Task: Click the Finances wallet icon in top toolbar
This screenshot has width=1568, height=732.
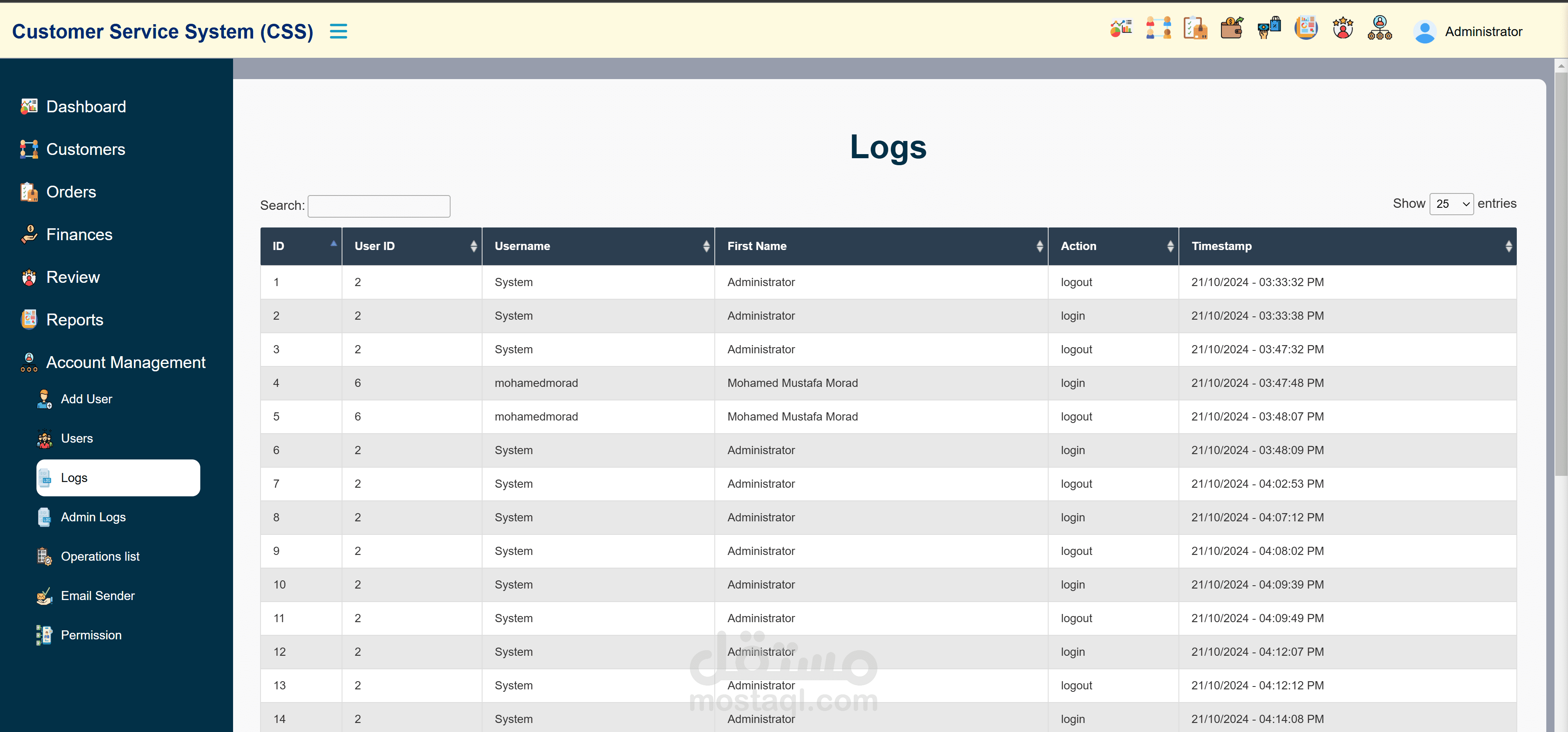Action: pyautogui.click(x=1232, y=28)
